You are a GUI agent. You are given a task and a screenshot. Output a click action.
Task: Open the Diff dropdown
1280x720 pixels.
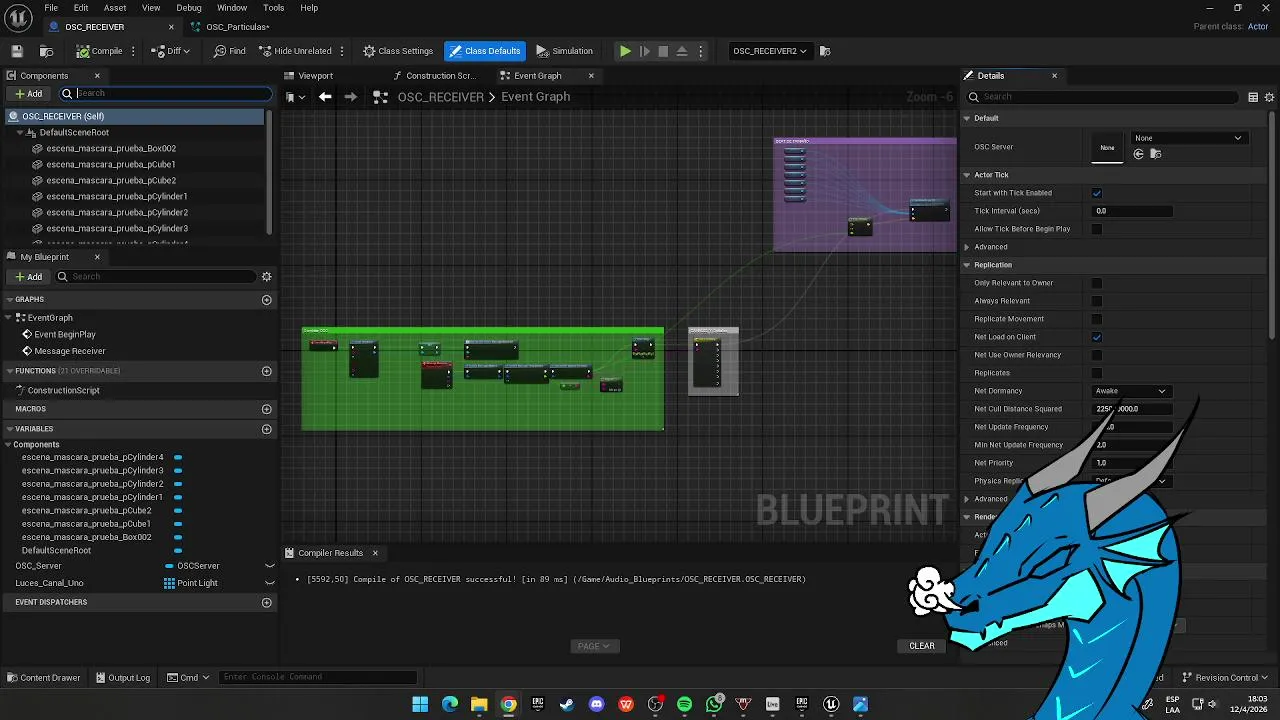(x=172, y=51)
